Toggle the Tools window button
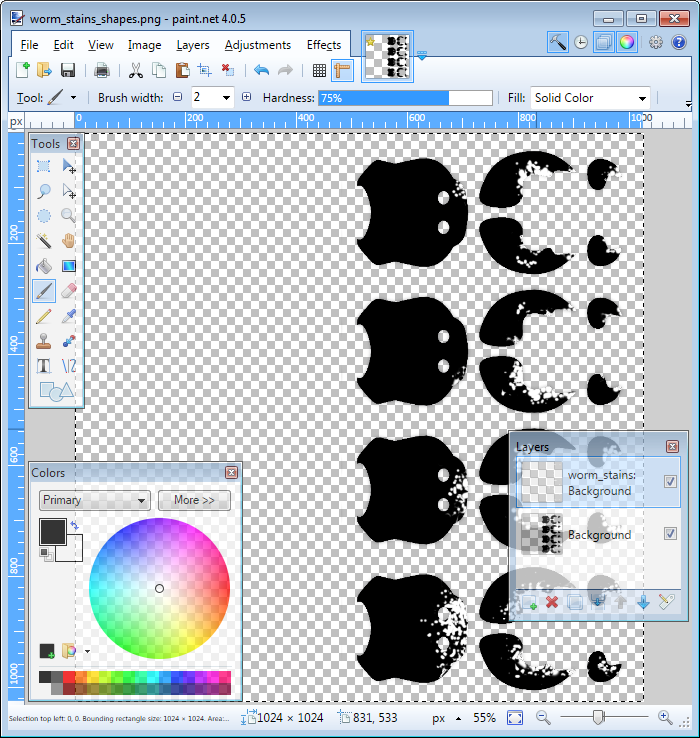 [558, 42]
